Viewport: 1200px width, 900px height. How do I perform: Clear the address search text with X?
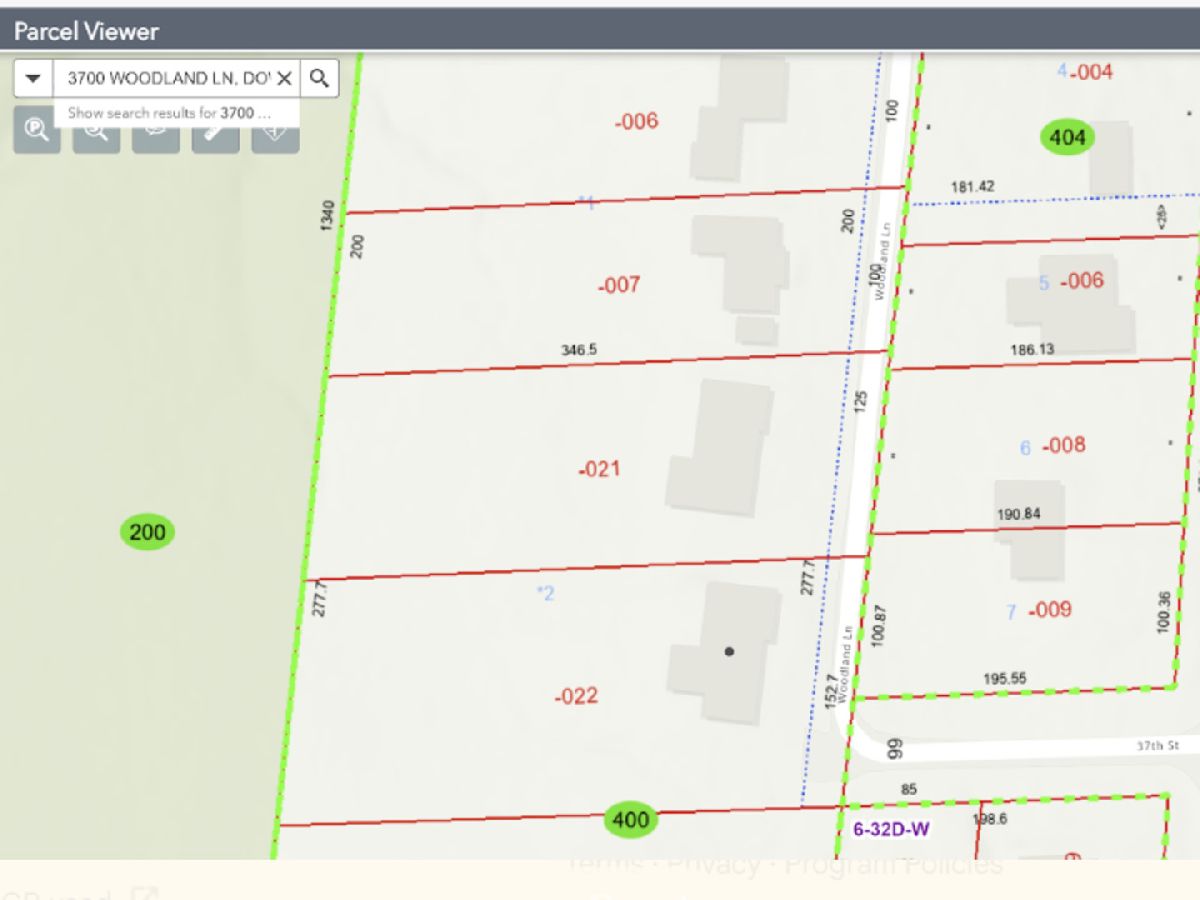pyautogui.click(x=284, y=78)
